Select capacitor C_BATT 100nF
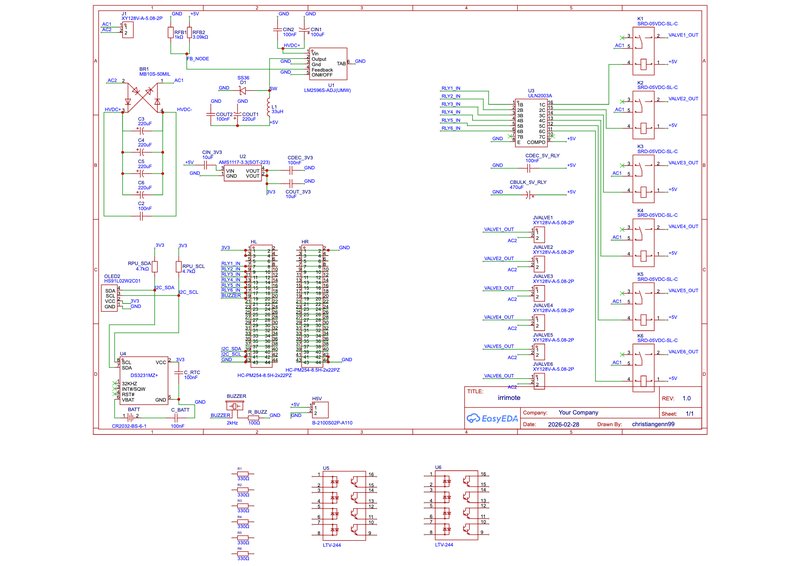Screen dimensions: 800x566 pyautogui.click(x=178, y=417)
